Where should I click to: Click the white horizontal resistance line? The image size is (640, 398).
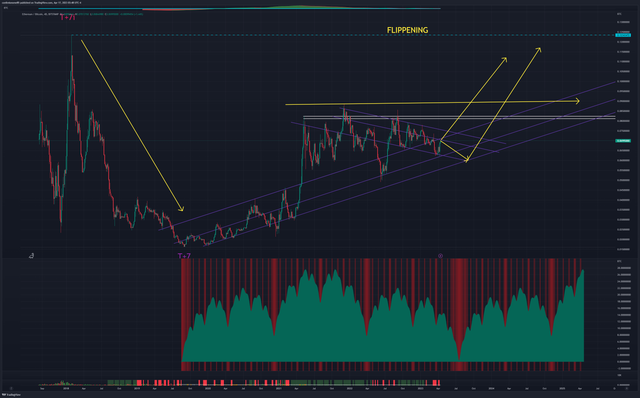[x=459, y=118]
